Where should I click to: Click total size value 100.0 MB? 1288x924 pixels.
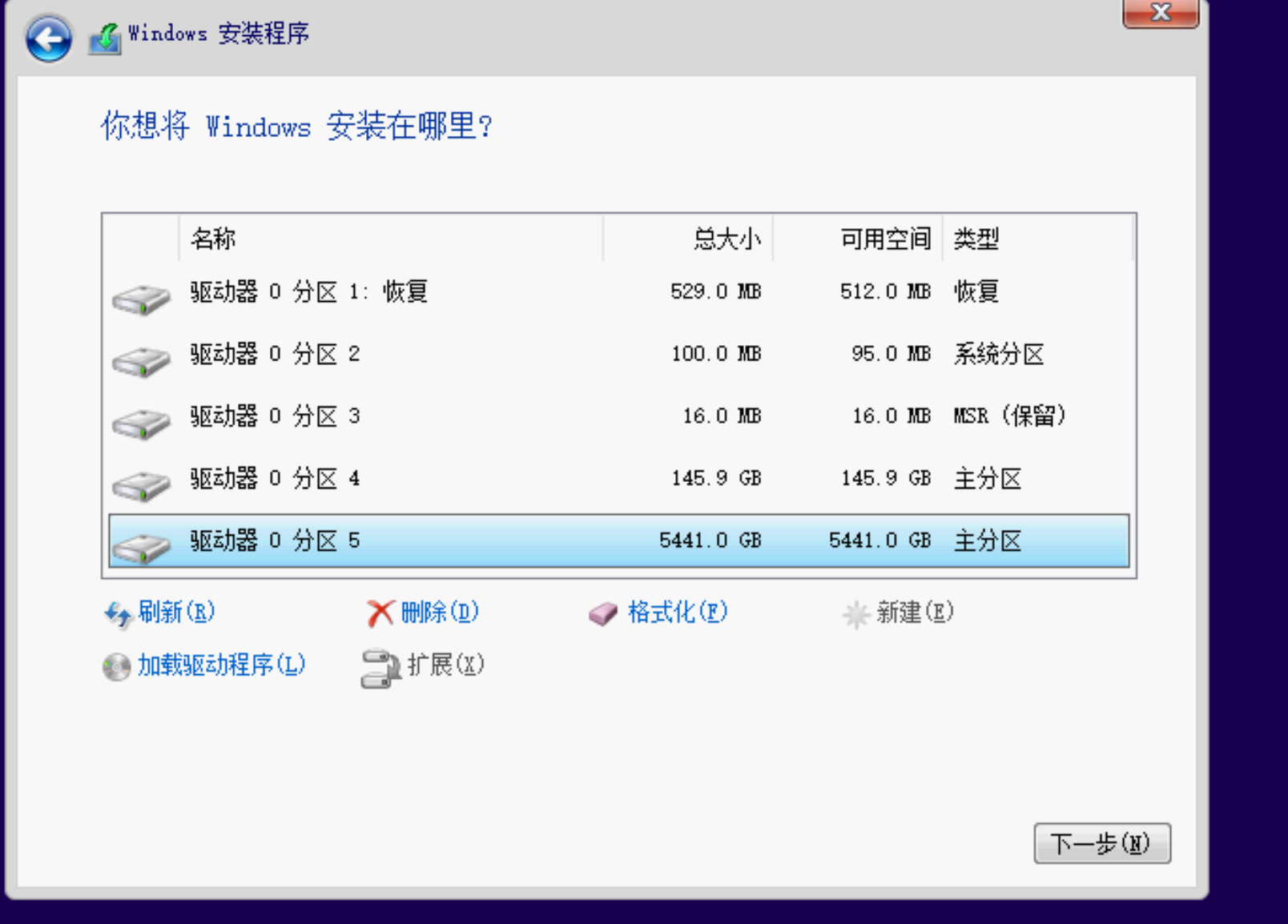(716, 354)
